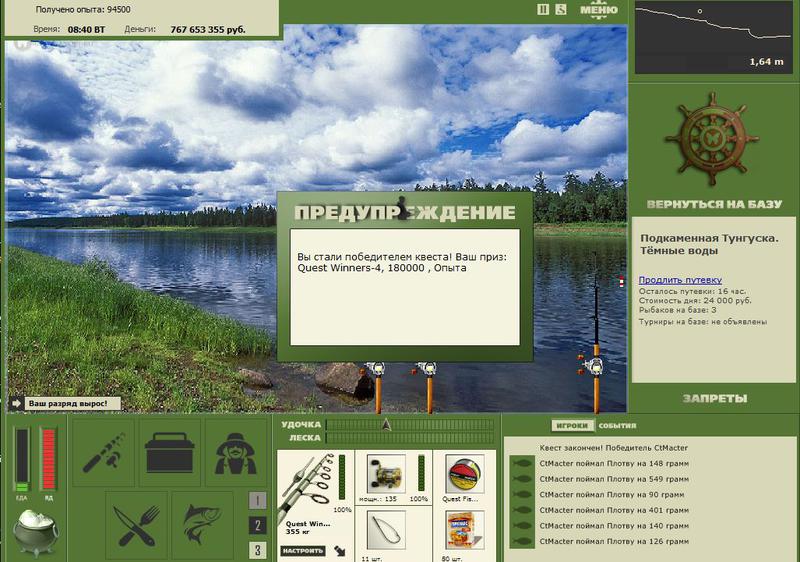
Task: Switch to the События tab
Action: pyautogui.click(x=617, y=425)
